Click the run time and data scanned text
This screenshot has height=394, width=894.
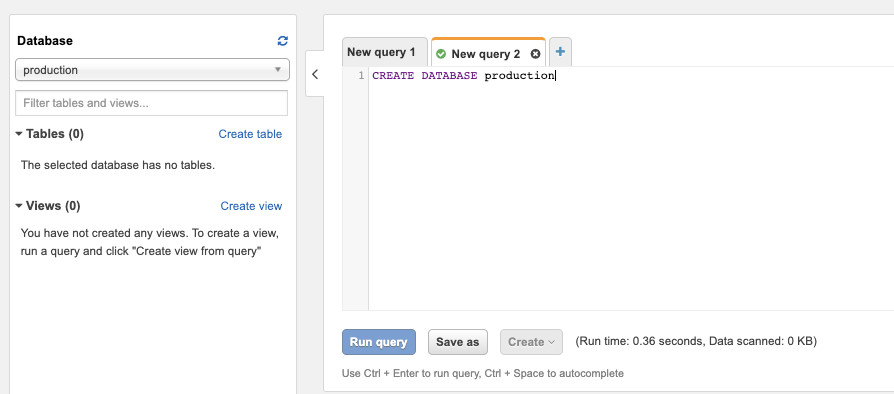pyautogui.click(x=696, y=342)
